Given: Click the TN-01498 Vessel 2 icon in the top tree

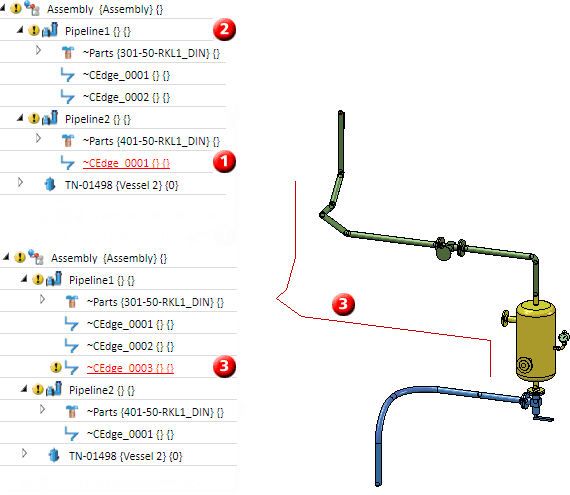Looking at the screenshot, I should (50, 185).
